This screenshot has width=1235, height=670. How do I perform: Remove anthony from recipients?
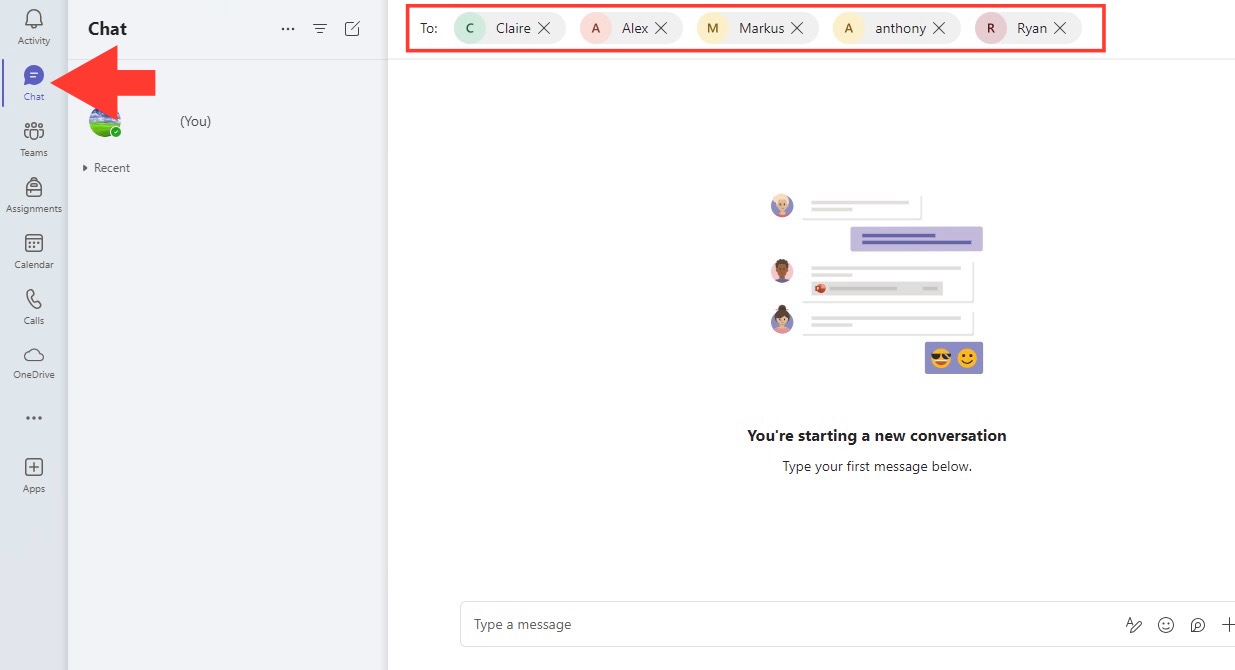pos(939,28)
